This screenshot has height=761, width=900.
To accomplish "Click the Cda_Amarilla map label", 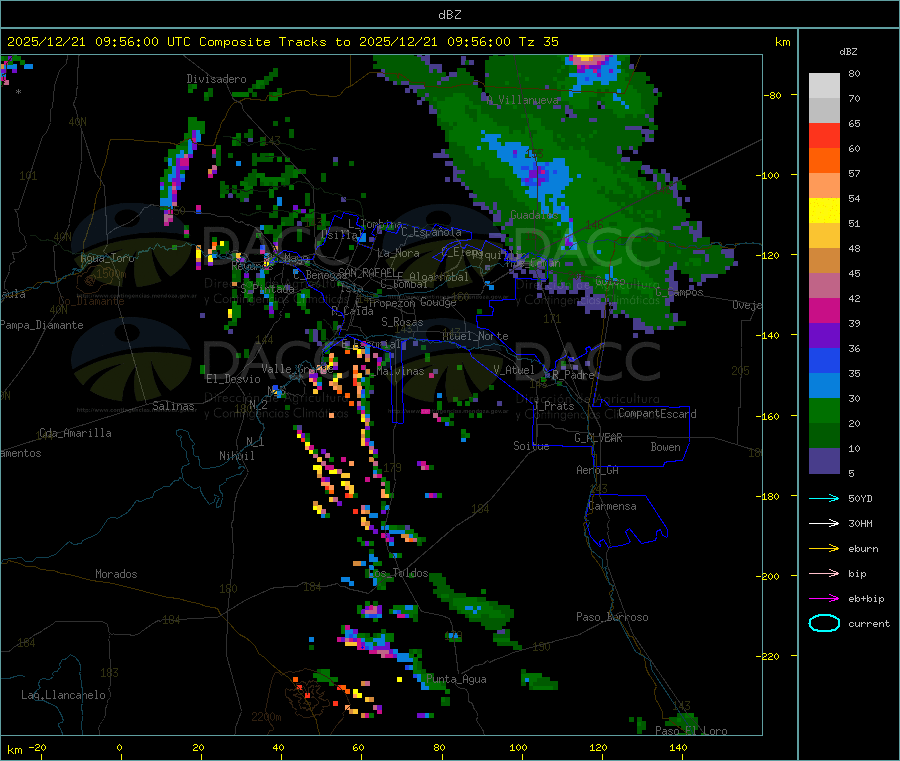I will tap(75, 433).
